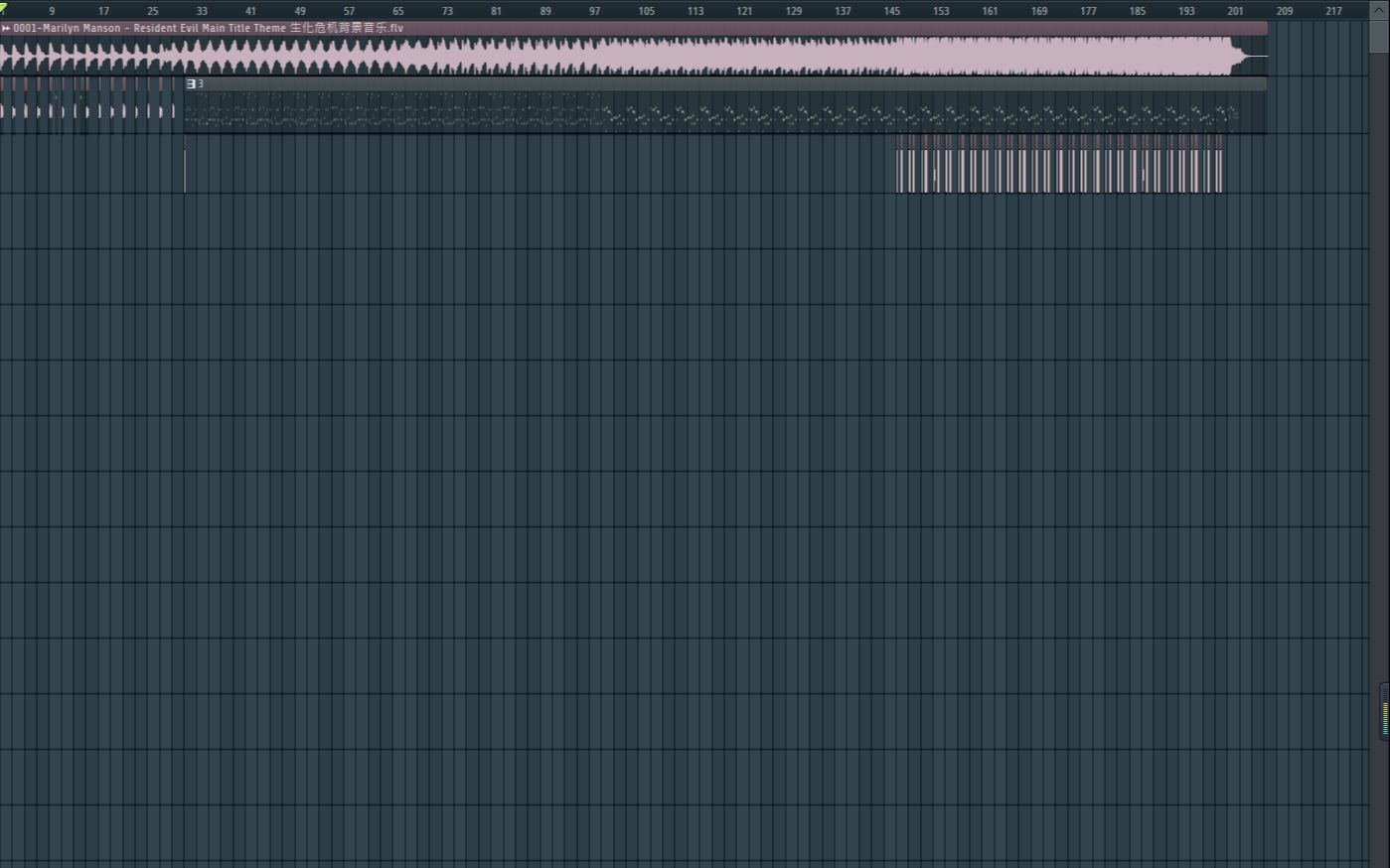
Task: Move playhead to bar 105 on the ruler
Action: point(647,11)
